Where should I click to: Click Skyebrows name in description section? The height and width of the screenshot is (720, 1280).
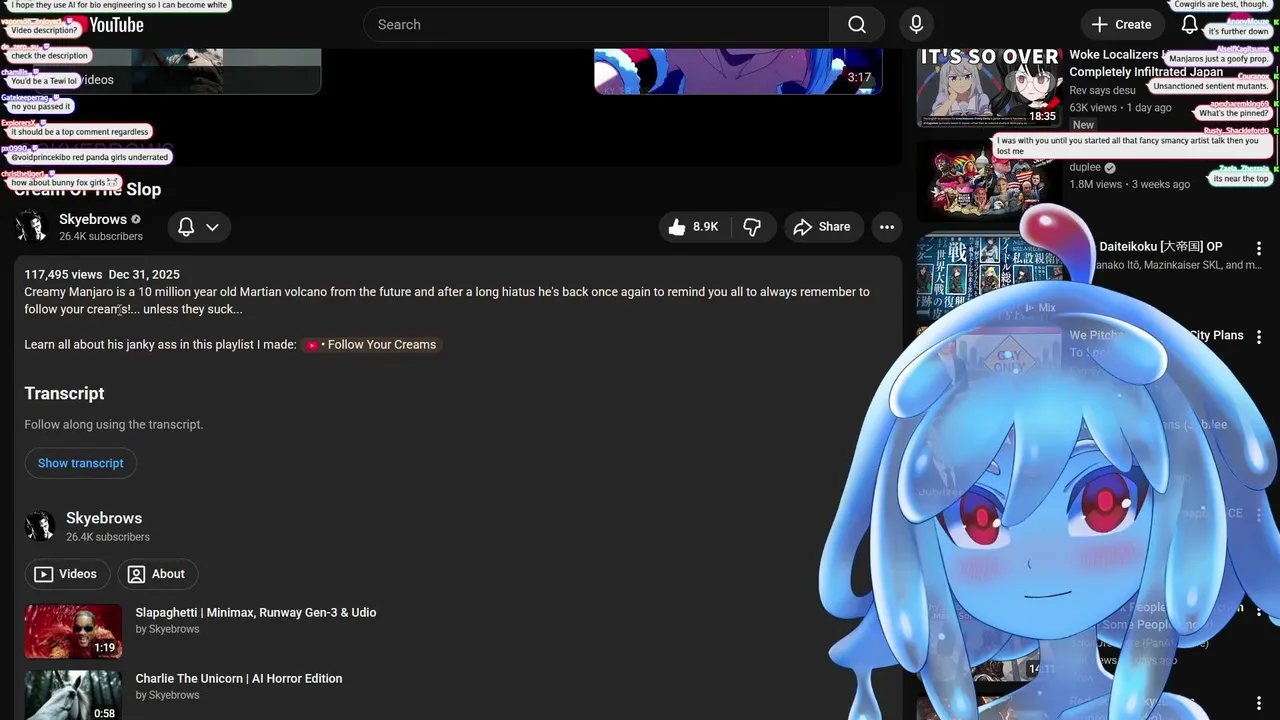coord(104,518)
